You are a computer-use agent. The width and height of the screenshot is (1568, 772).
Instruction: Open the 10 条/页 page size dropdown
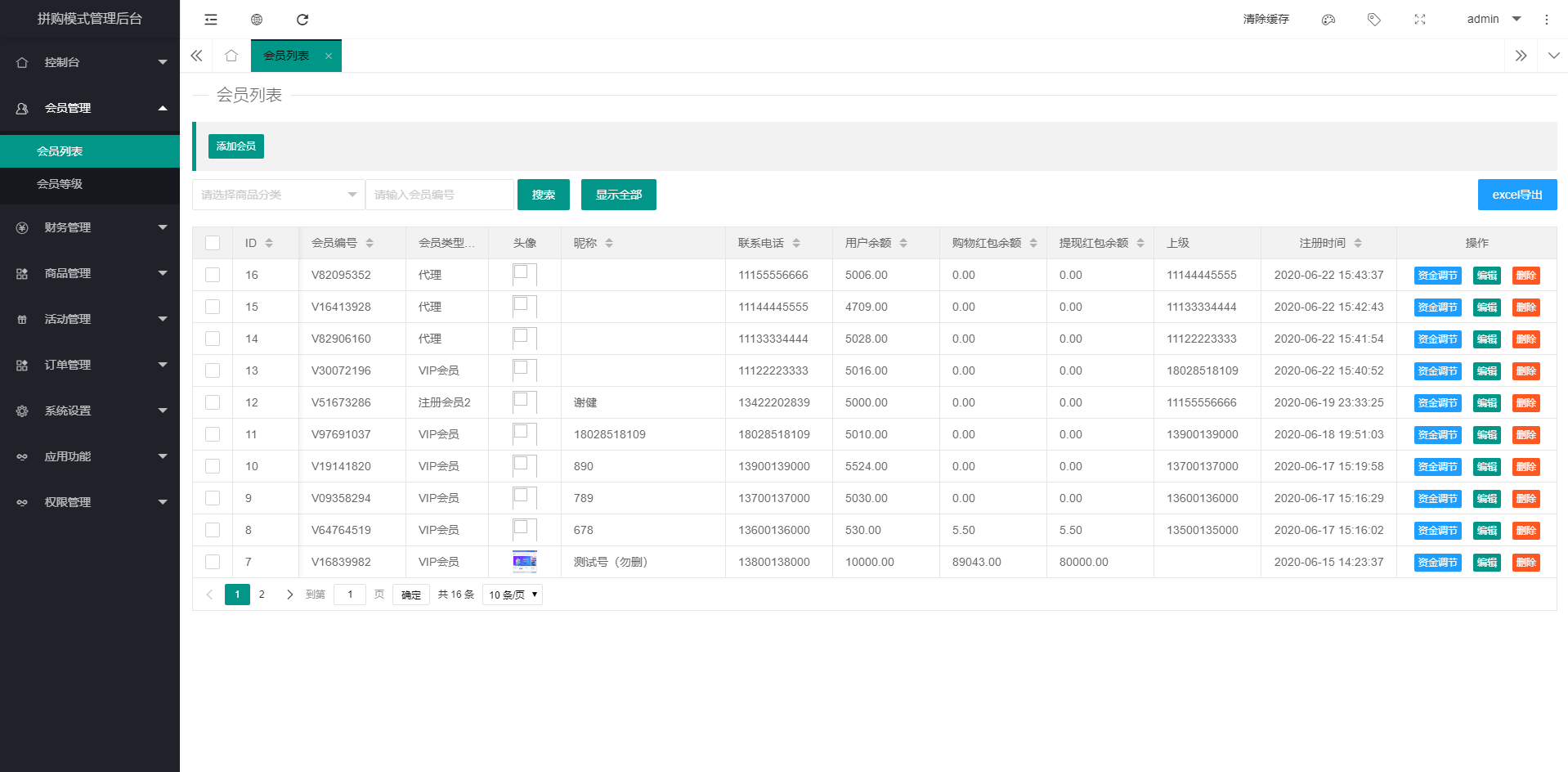coord(513,595)
